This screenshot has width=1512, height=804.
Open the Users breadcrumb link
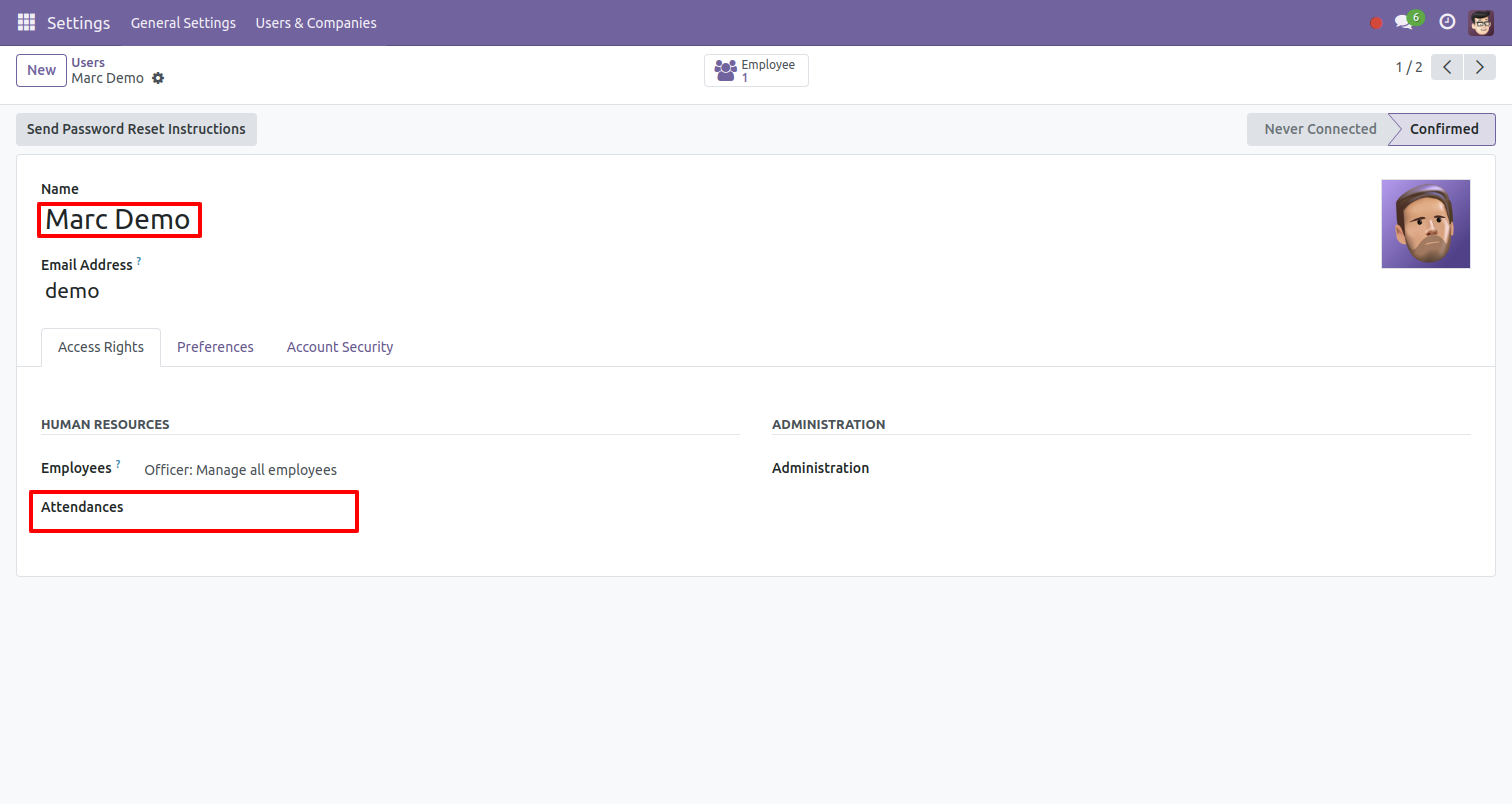click(88, 62)
